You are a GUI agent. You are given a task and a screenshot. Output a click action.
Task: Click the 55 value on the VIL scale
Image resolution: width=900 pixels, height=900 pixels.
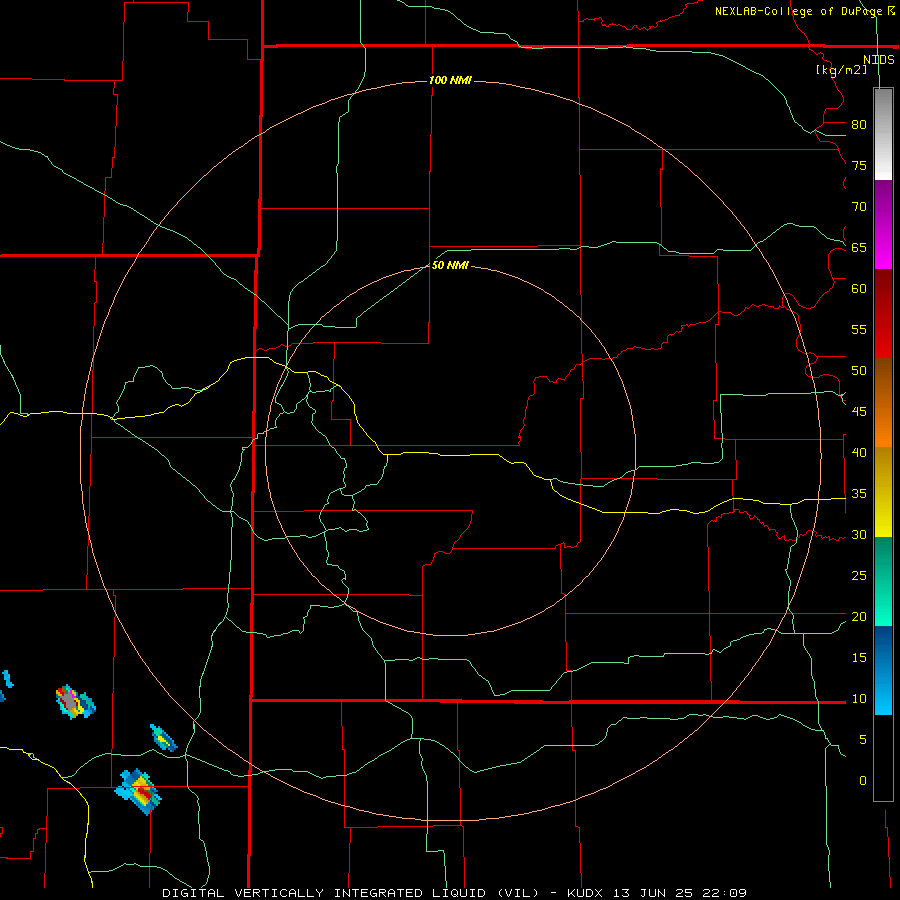[859, 330]
